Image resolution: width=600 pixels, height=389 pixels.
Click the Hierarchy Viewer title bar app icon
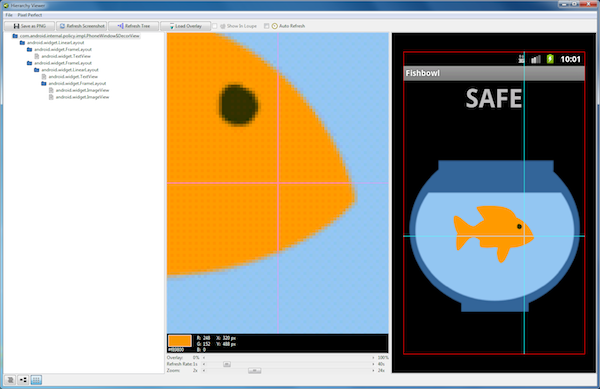coord(6,5)
